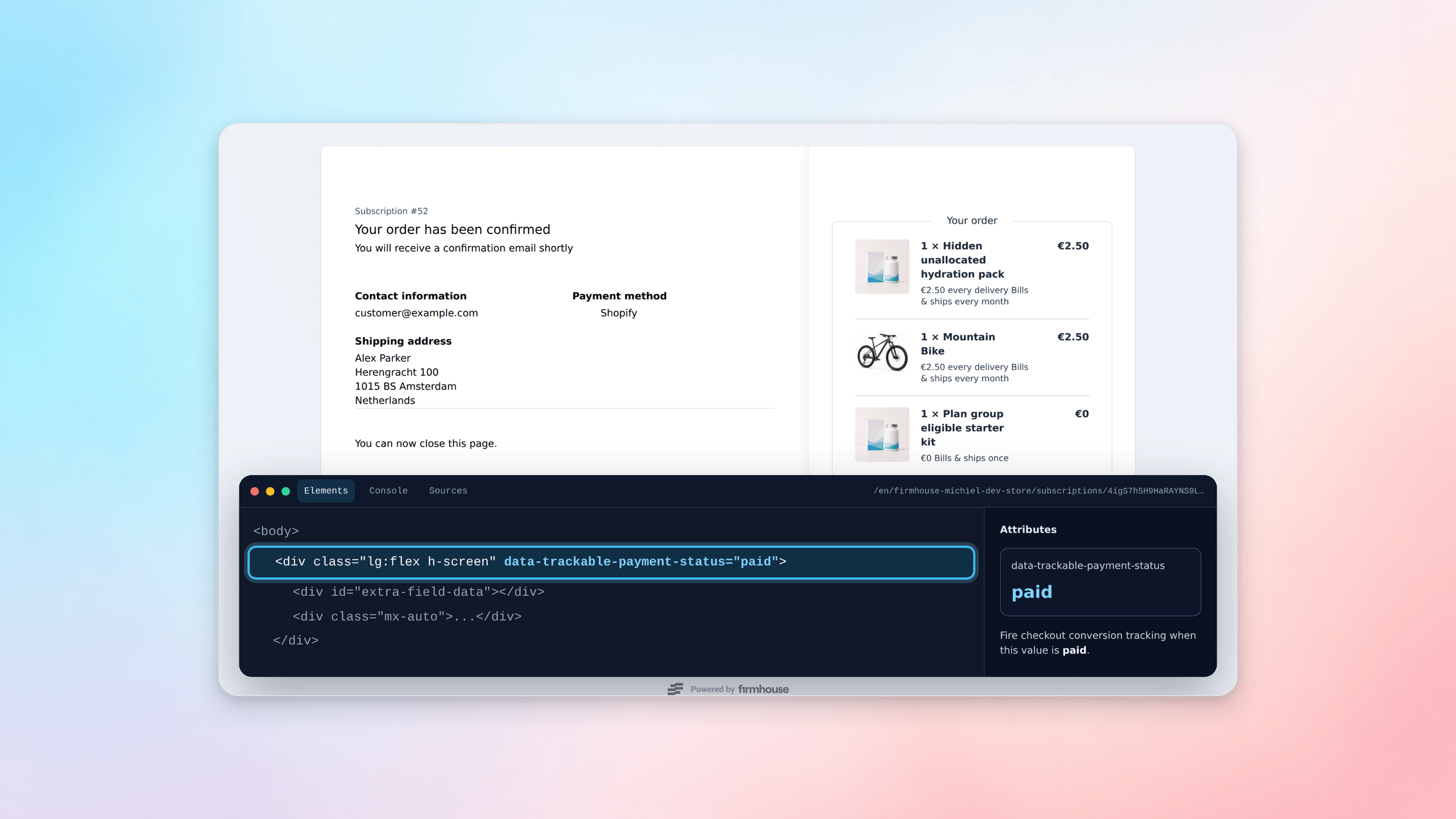Open the Elements tab in devtools
The image size is (1456, 819).
tap(326, 490)
